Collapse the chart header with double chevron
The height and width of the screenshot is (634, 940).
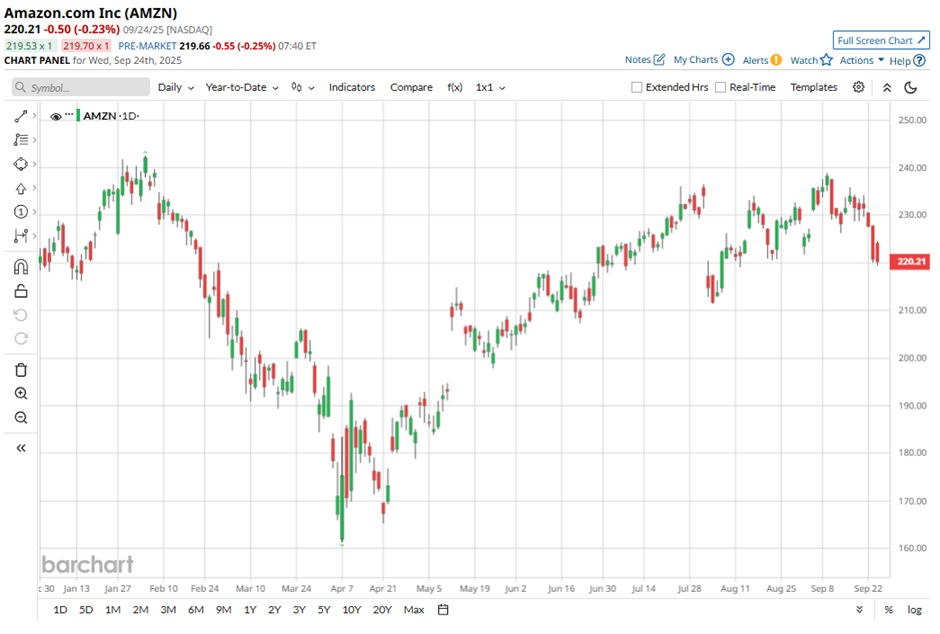[887, 88]
